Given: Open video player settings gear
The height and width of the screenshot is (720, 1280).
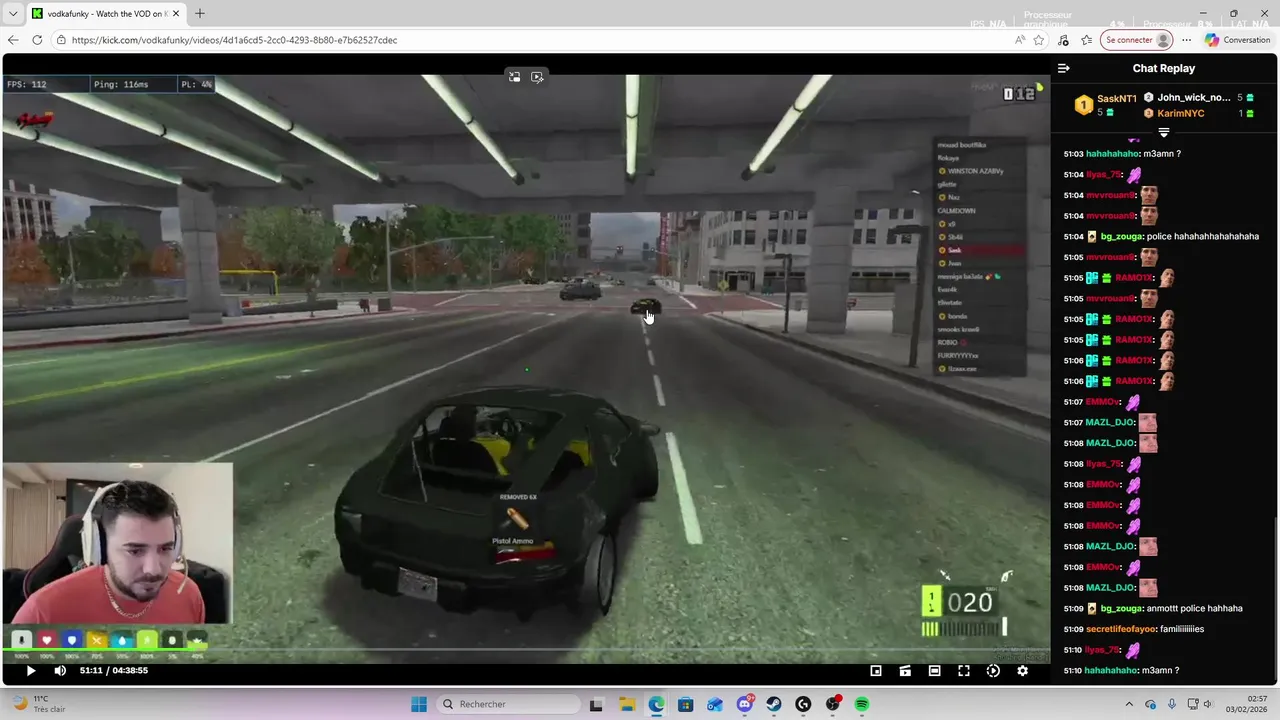Looking at the screenshot, I should coord(1022,671).
